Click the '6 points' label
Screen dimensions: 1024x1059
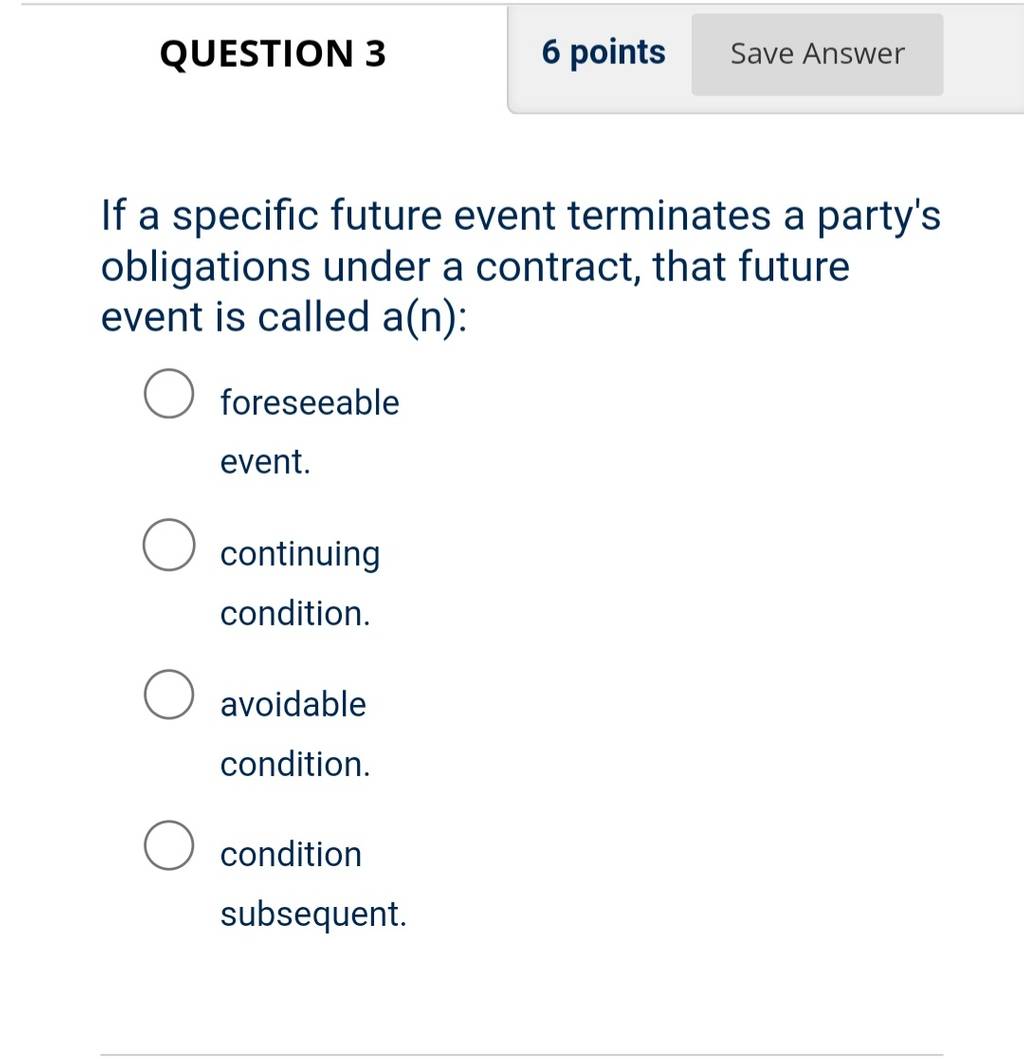point(603,53)
